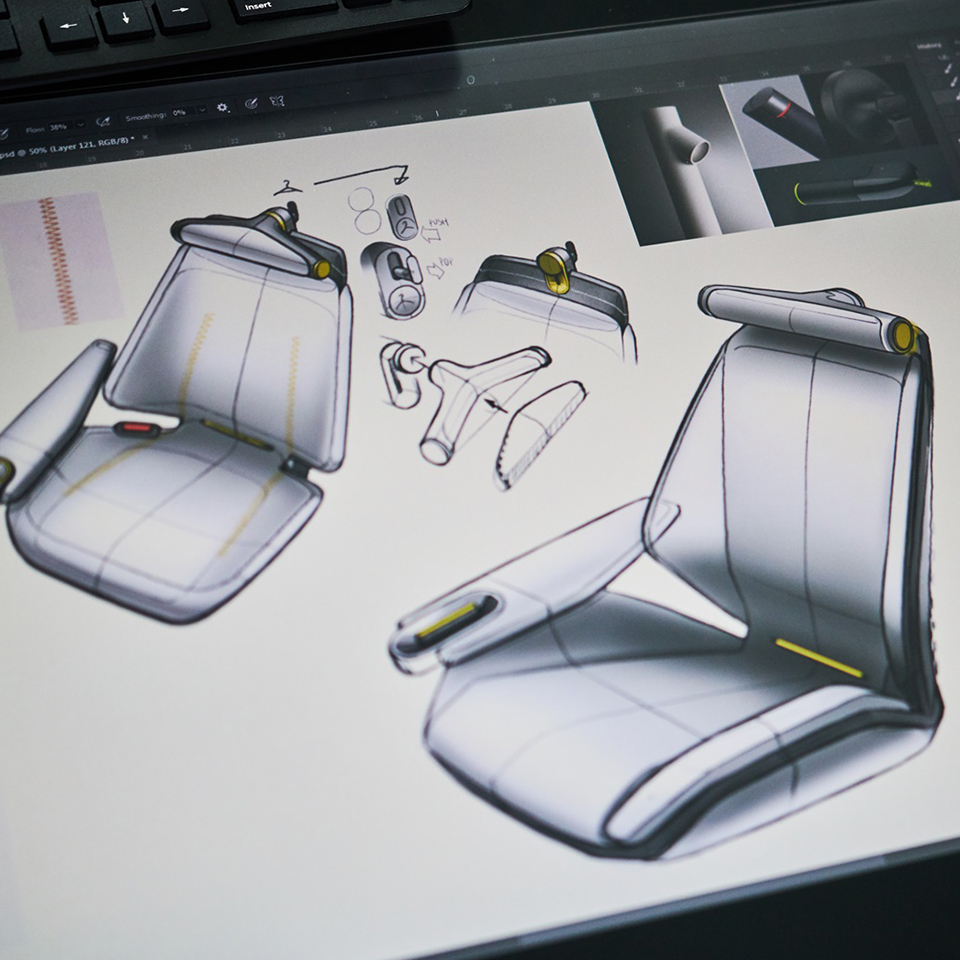Enable airbrush mode in the brush options bar

[x=253, y=103]
